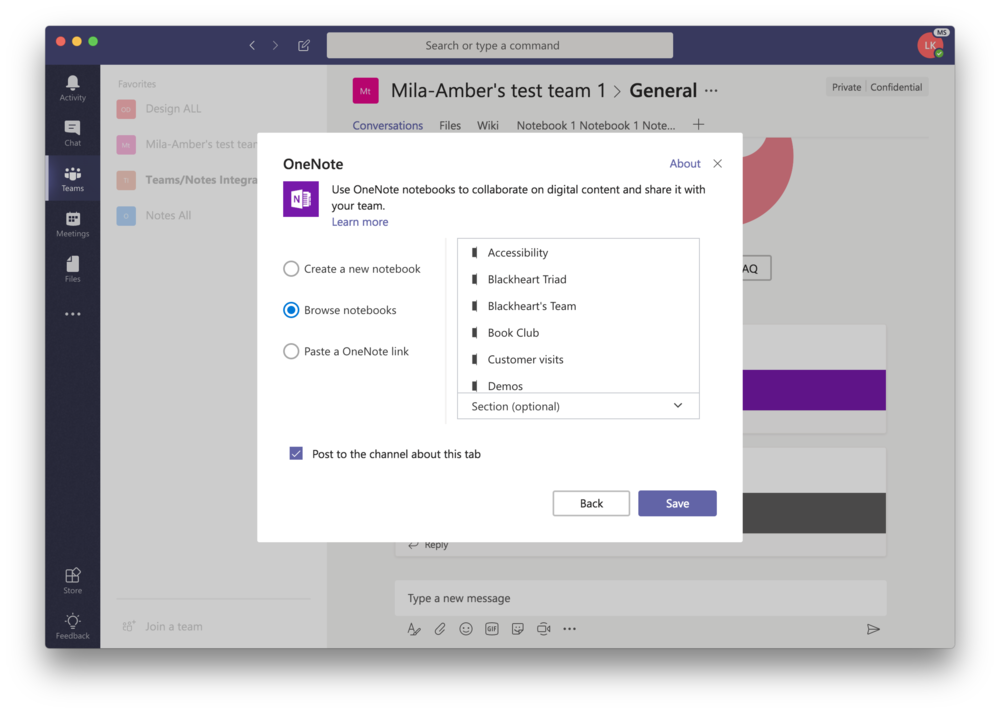Select the Accessibility notebook
Image resolution: width=1000 pixels, height=713 pixels.
coord(578,253)
